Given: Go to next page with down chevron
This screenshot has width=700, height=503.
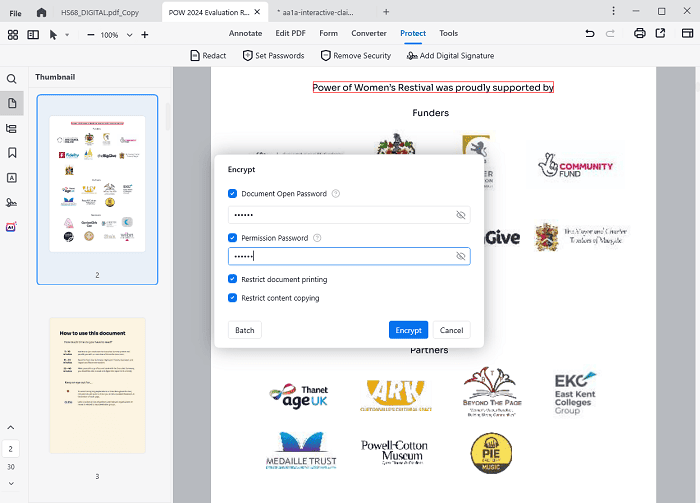Looking at the screenshot, I should [x=11, y=486].
